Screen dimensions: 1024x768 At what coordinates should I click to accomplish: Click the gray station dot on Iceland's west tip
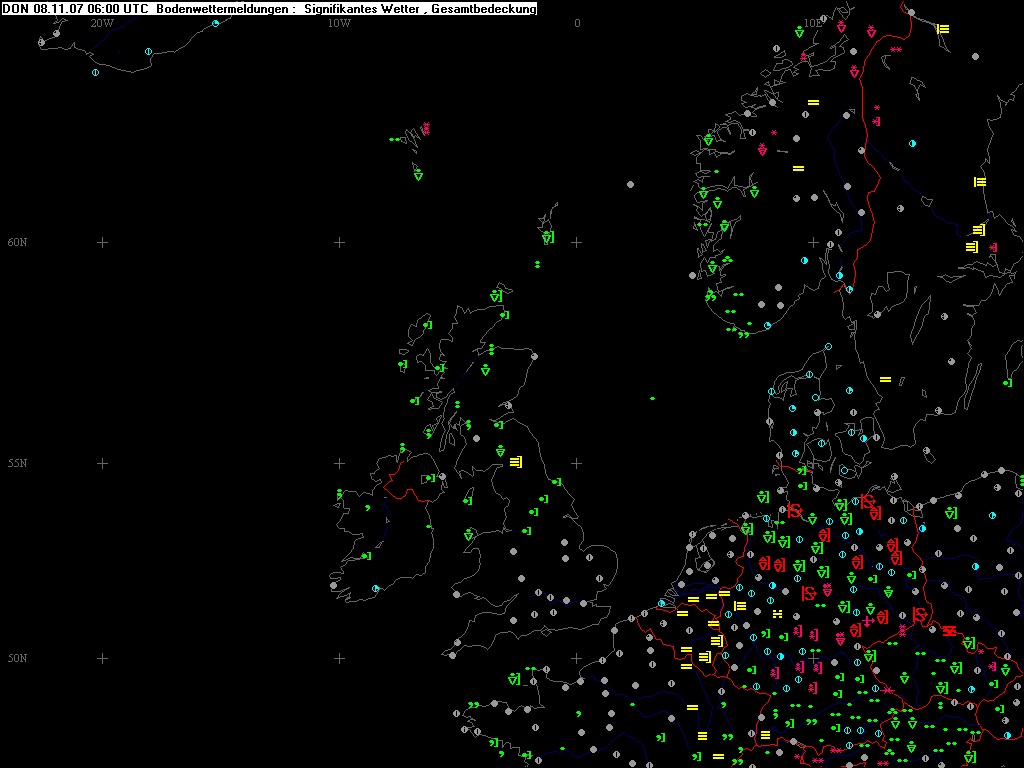click(x=42, y=42)
